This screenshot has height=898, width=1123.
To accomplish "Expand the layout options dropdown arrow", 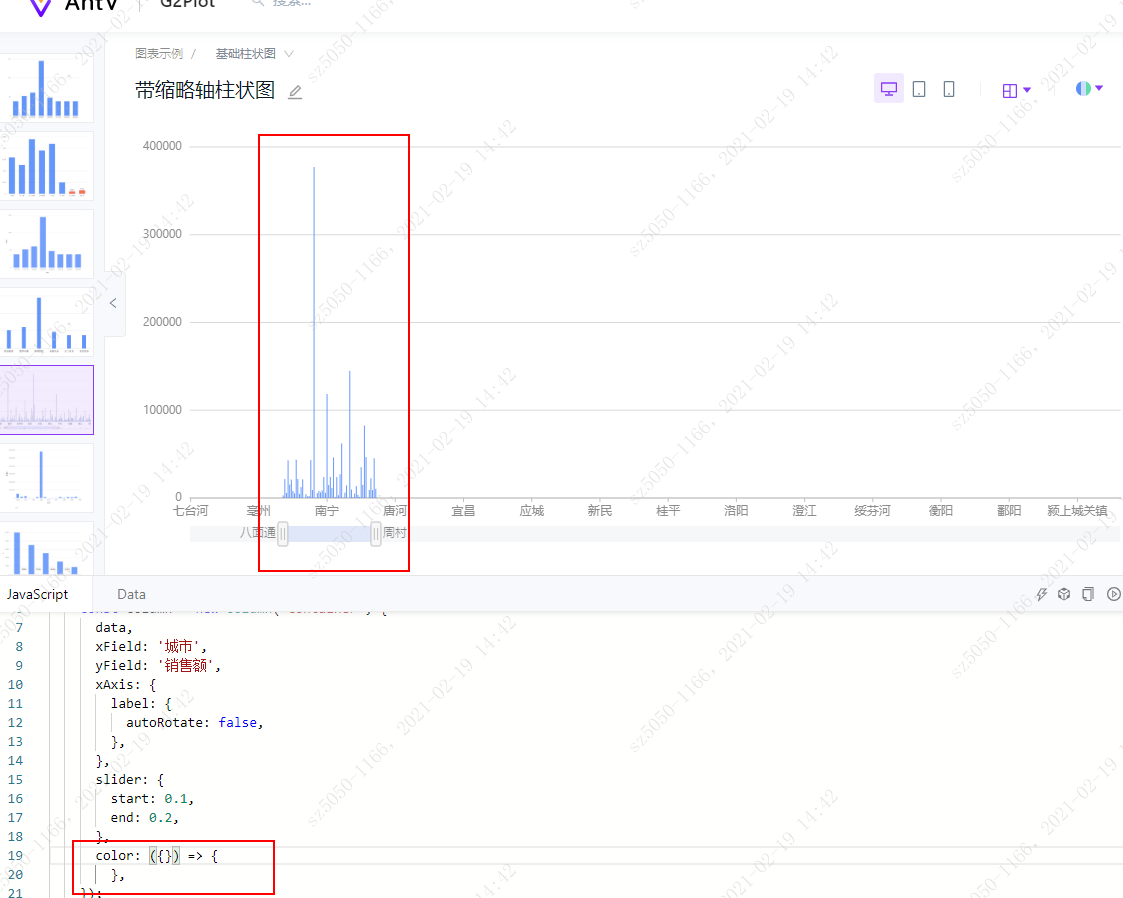I will pyautogui.click(x=1025, y=89).
